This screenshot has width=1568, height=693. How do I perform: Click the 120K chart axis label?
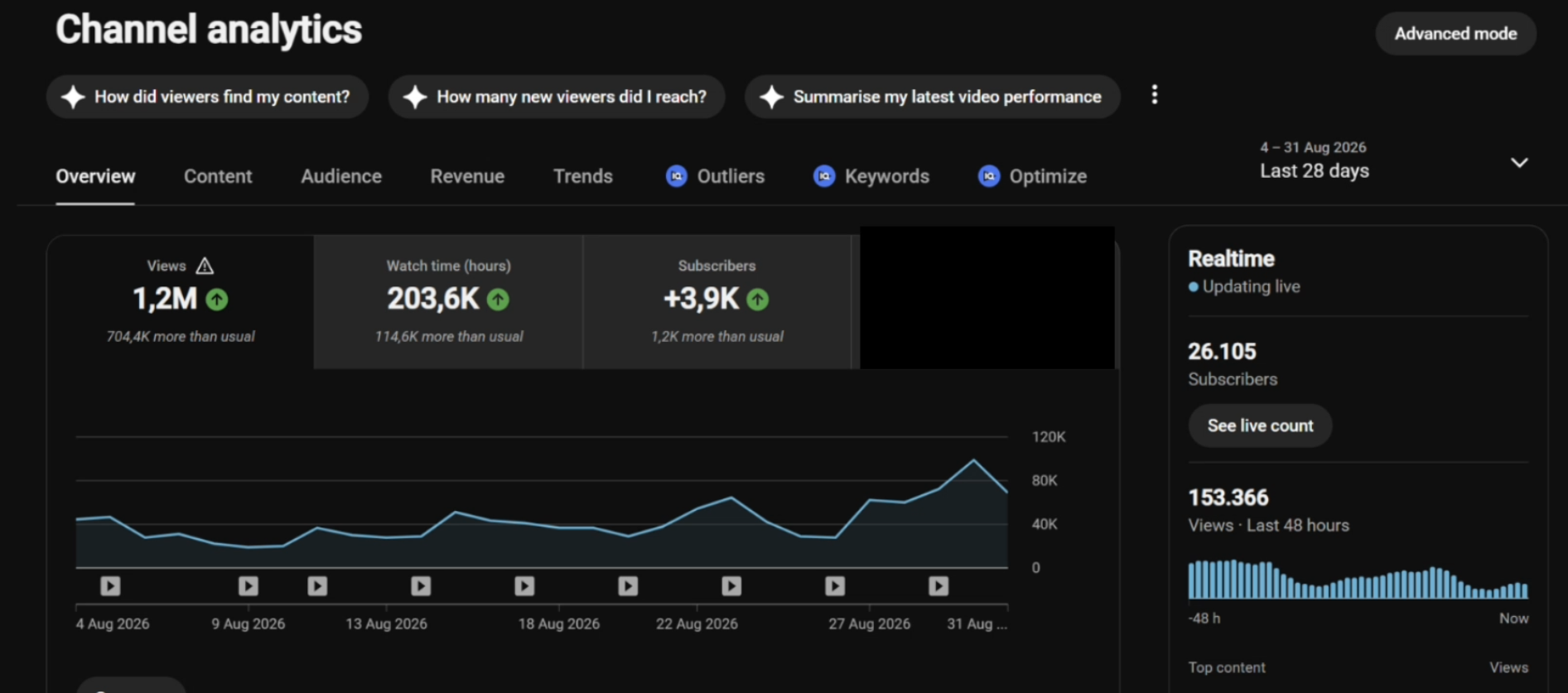(x=1049, y=436)
